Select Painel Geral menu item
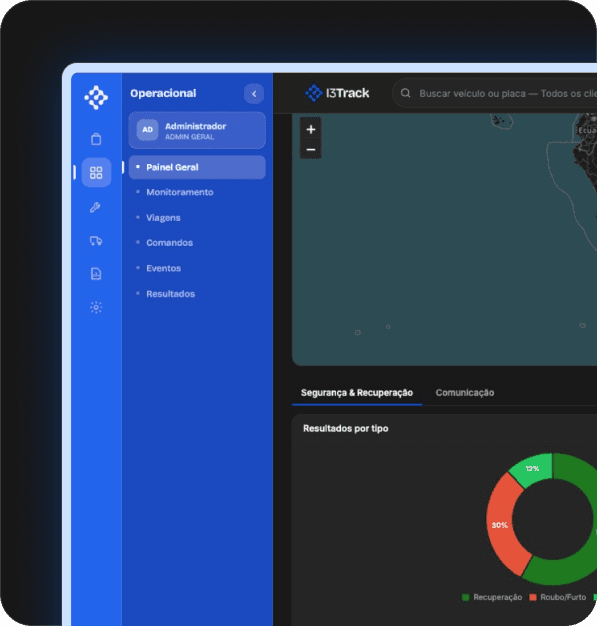The height and width of the screenshot is (626, 597). tap(197, 167)
